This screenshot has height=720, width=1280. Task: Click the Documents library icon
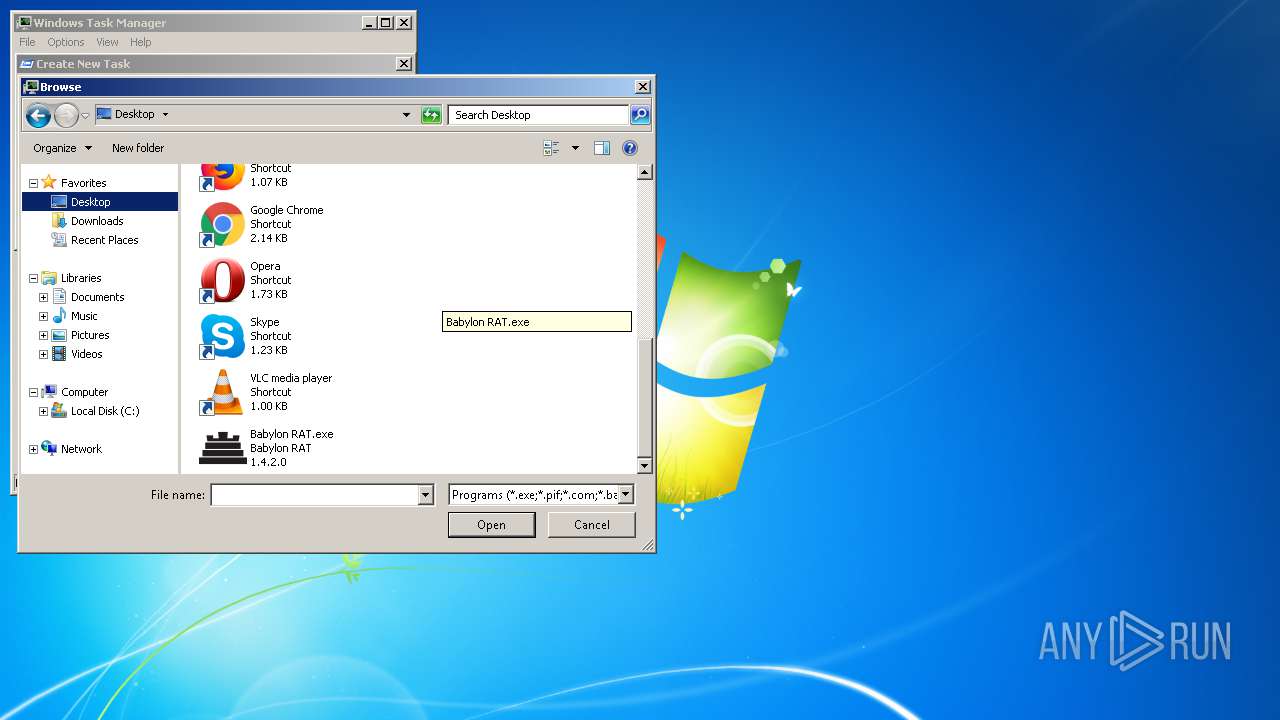pos(59,297)
